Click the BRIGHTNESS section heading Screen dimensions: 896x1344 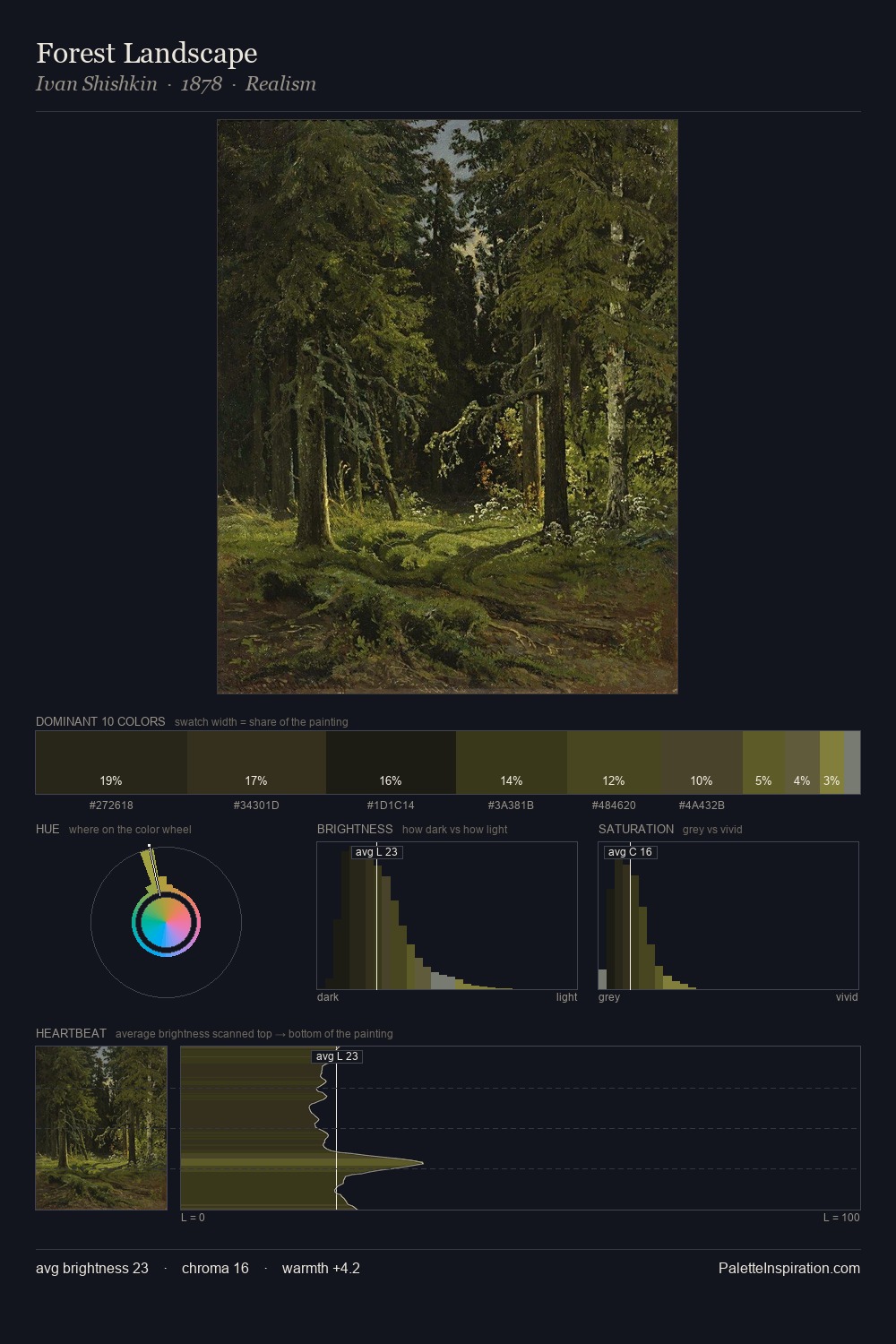pos(355,829)
